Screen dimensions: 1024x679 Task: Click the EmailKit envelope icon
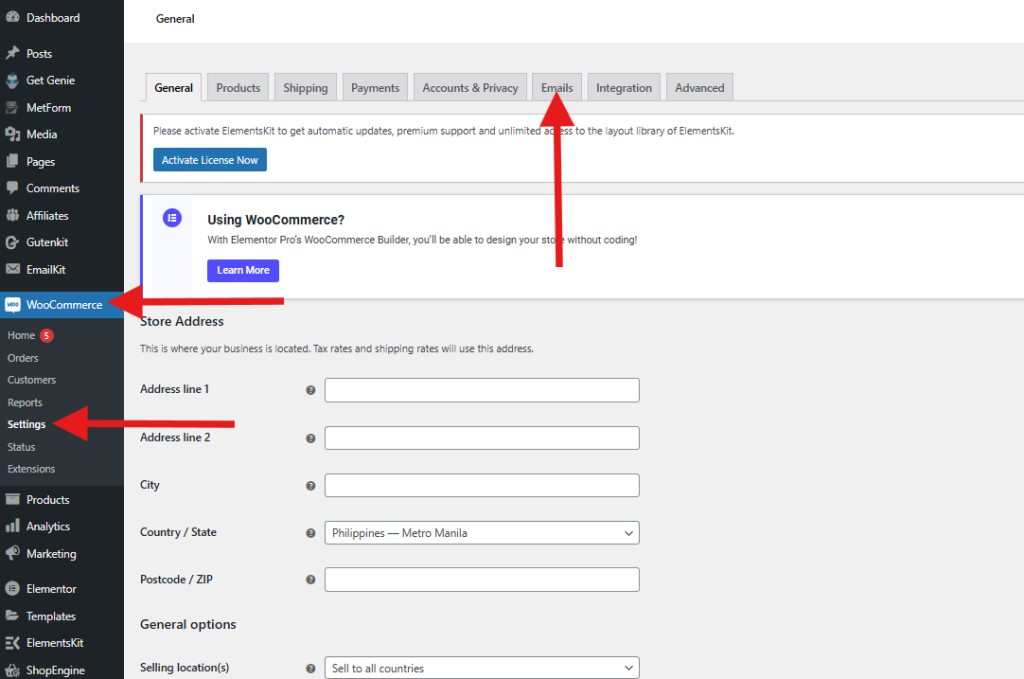point(12,269)
